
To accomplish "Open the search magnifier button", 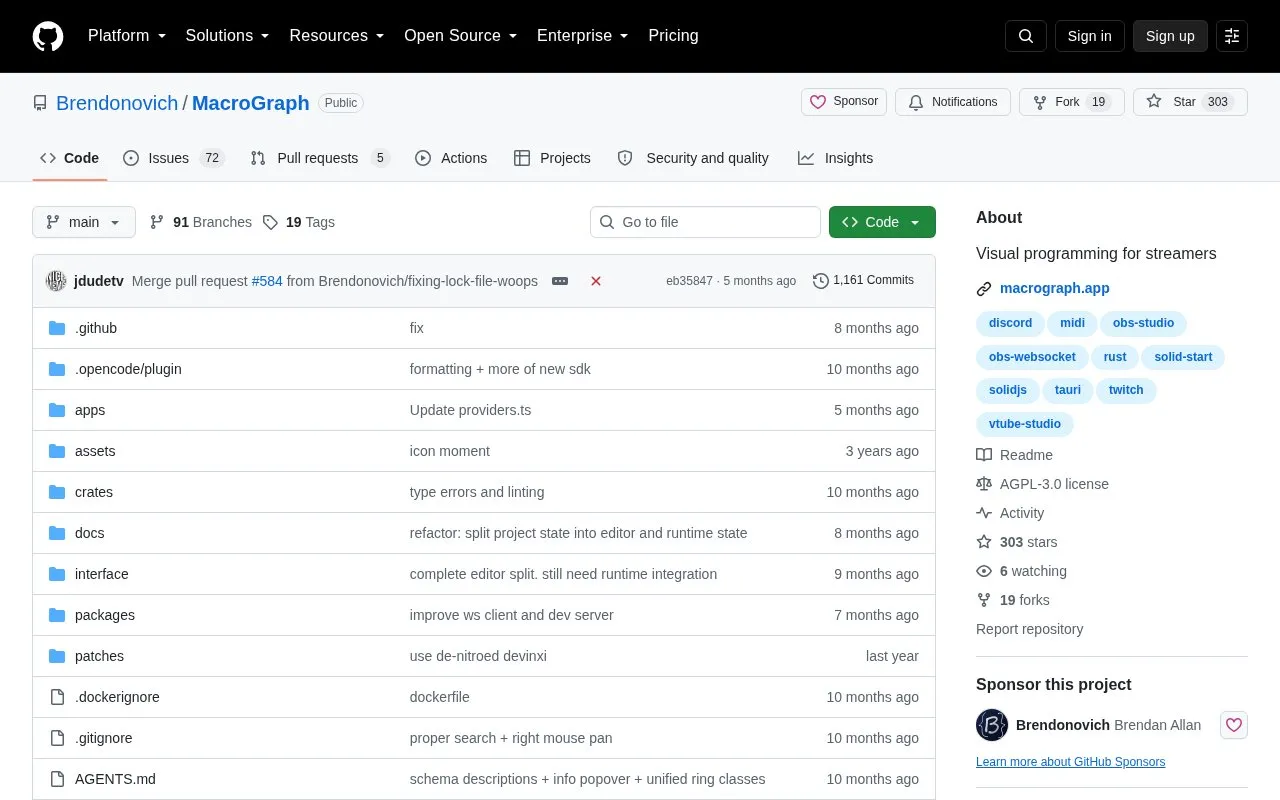I will click(1026, 36).
